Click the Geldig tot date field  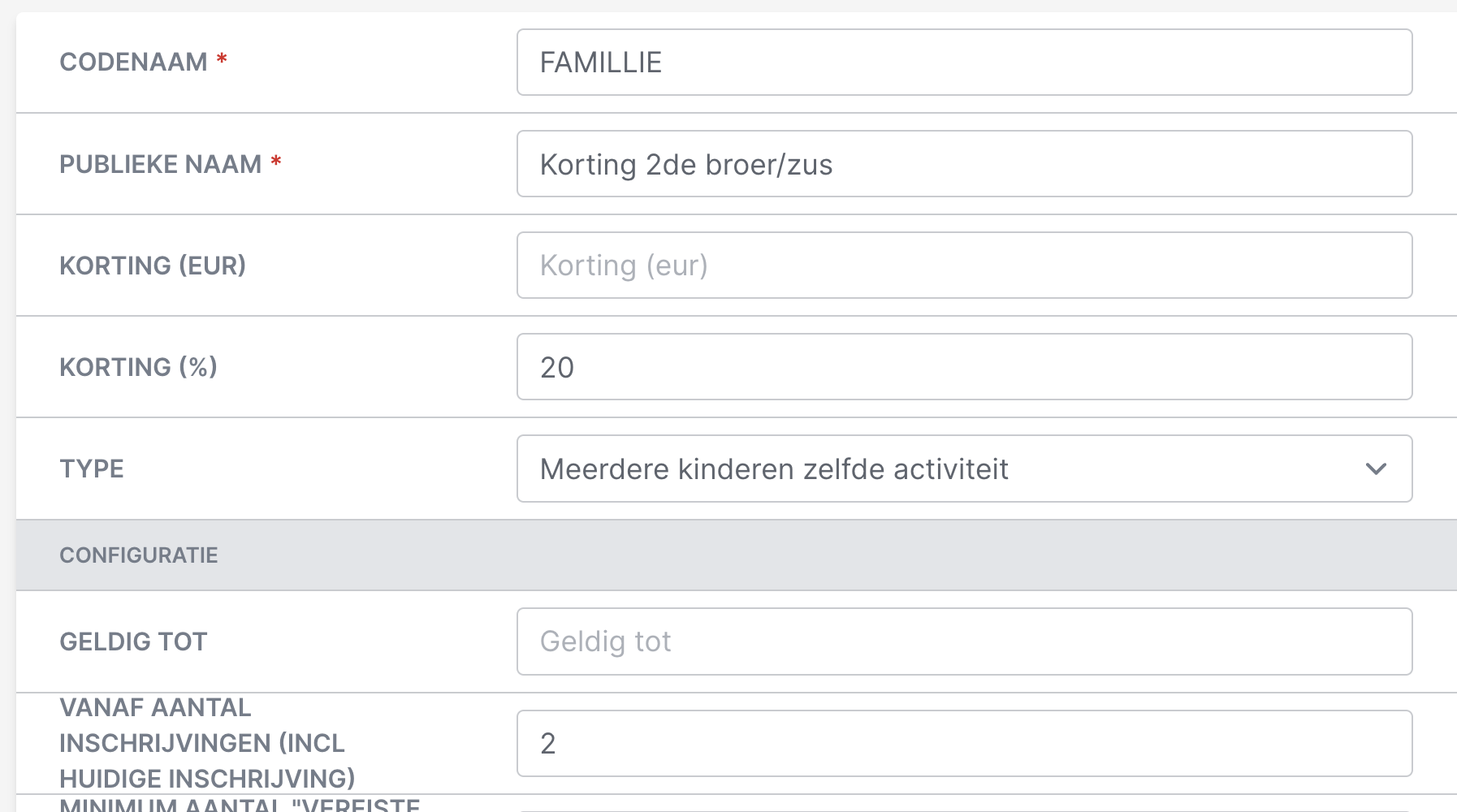pyautogui.click(x=963, y=641)
